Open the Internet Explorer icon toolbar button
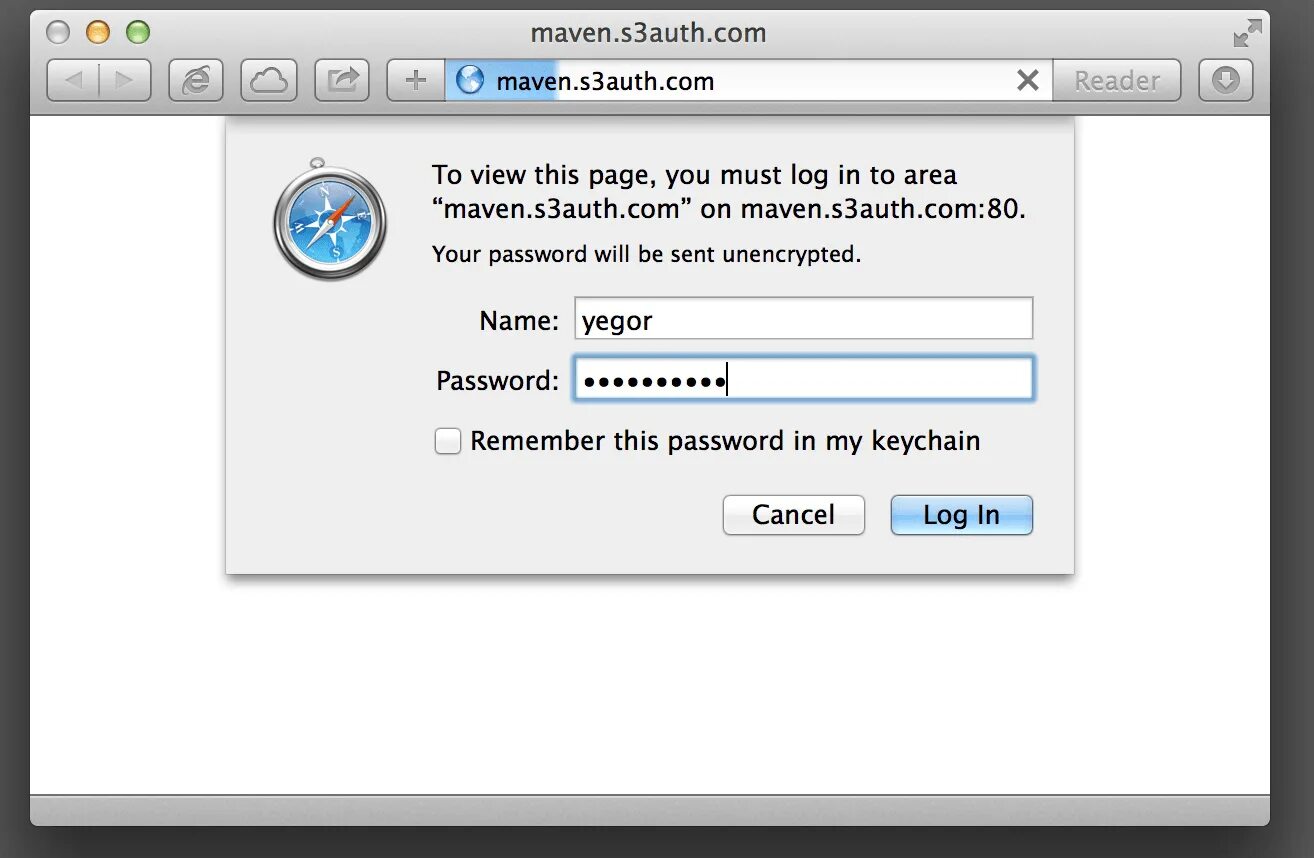Screen dimensions: 1314x858 196,80
